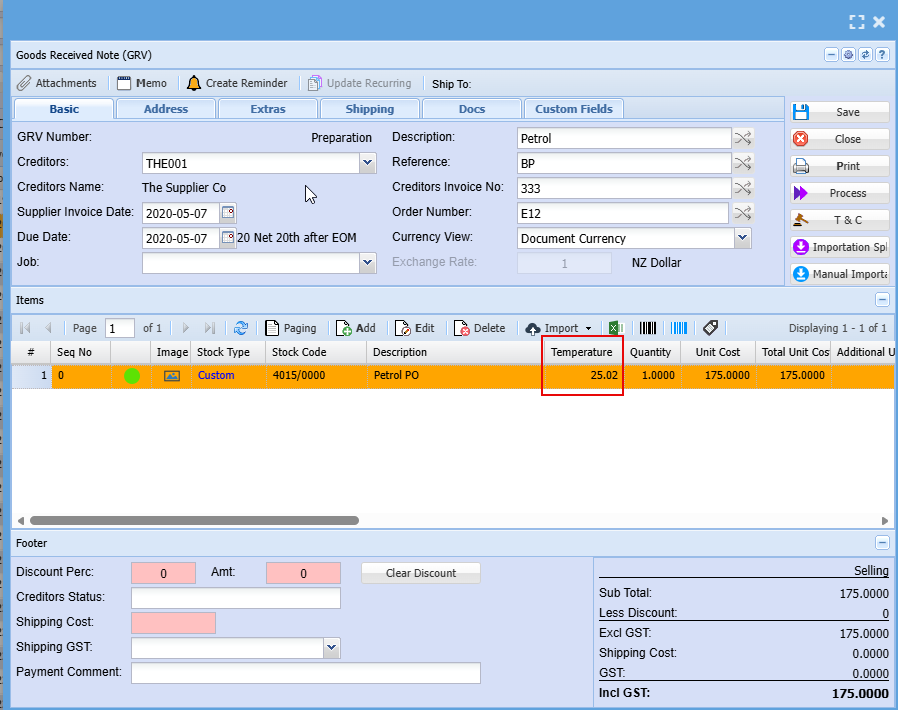Image resolution: width=898 pixels, height=710 pixels.
Task: Click the image icon in Petrol PO row
Action: [172, 376]
